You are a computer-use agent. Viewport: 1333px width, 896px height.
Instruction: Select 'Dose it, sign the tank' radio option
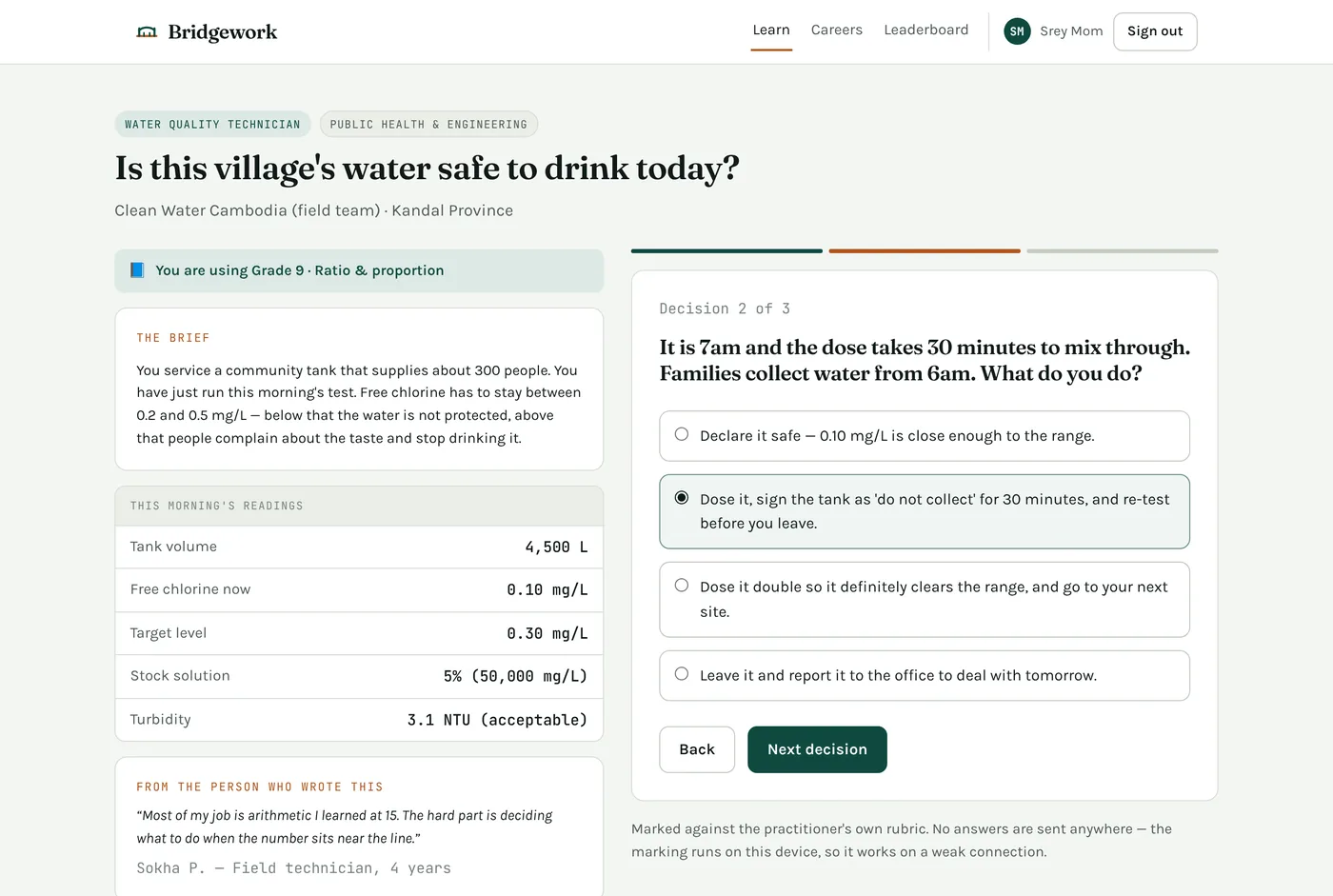[x=682, y=498]
